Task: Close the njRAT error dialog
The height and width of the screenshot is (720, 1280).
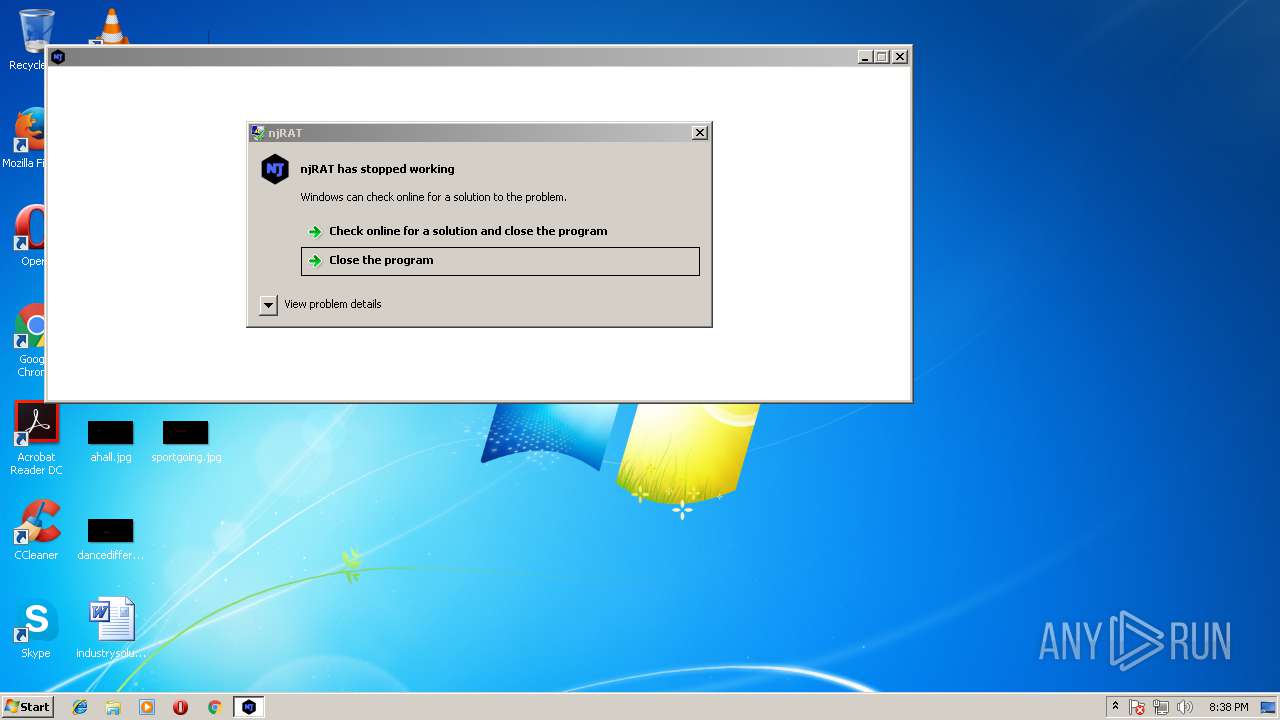Action: pos(700,132)
